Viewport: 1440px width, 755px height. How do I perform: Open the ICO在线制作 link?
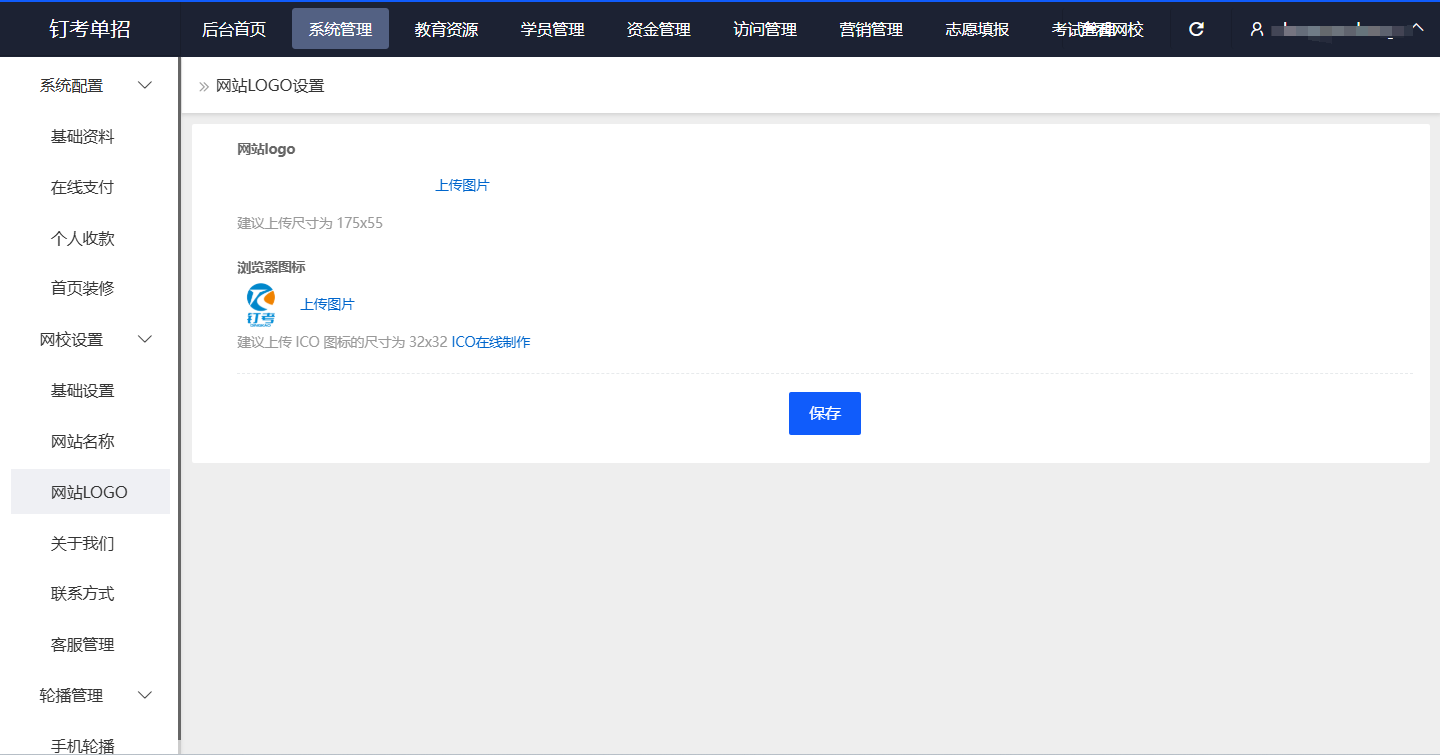tap(490, 342)
